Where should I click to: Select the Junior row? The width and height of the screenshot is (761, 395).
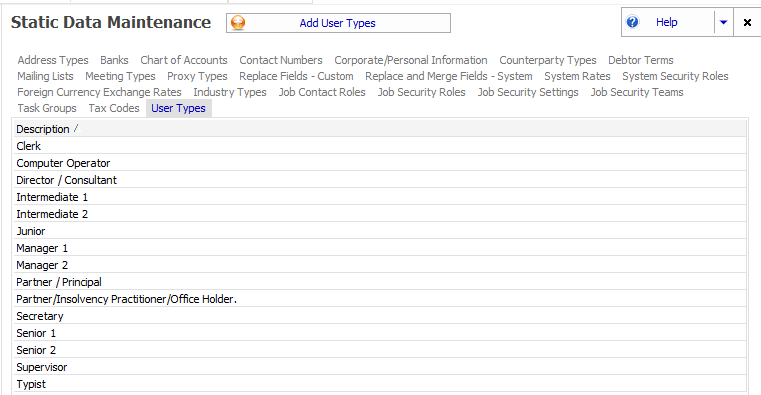(380, 231)
